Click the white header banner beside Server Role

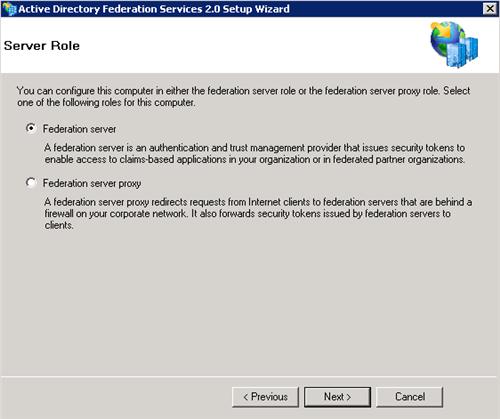(250, 45)
